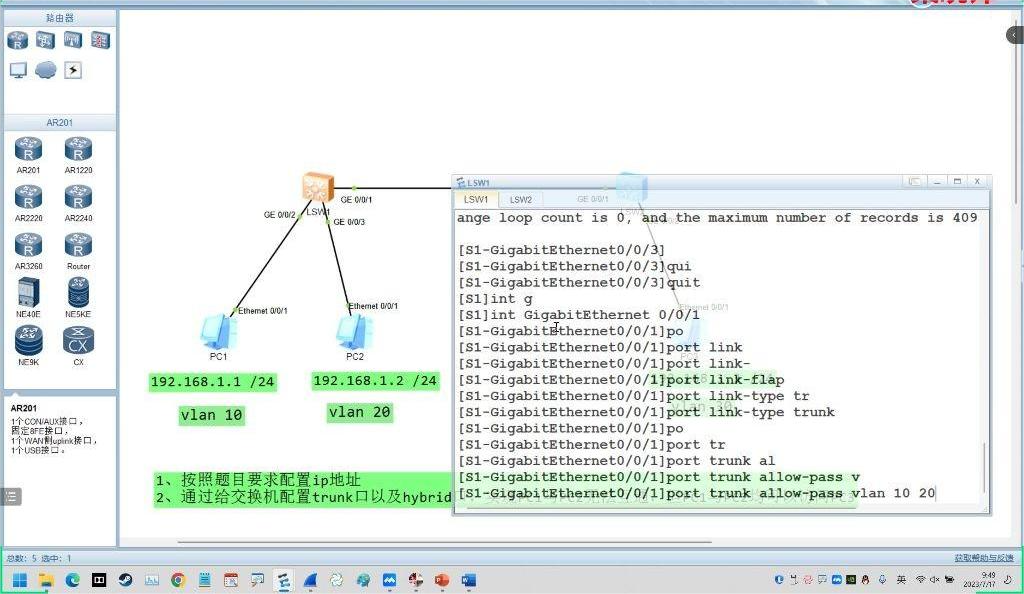
Task: Click the GE 0/0/1 port label of LSW1
Action: point(356,199)
